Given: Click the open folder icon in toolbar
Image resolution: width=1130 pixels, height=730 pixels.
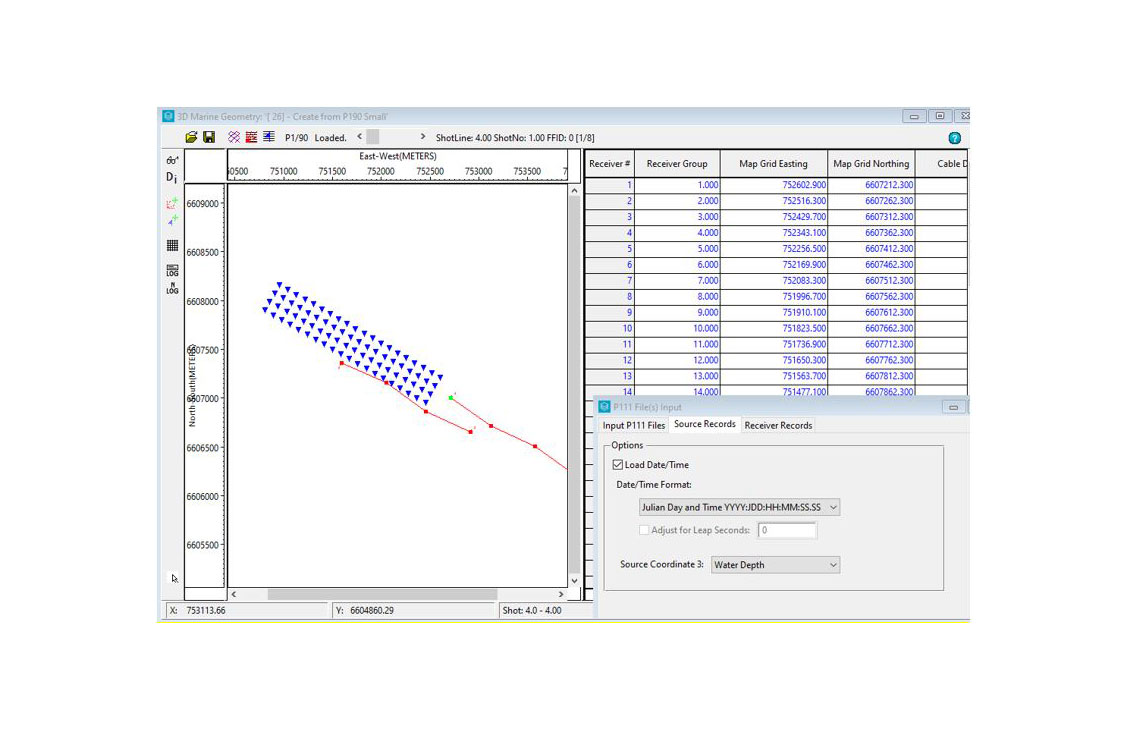Looking at the screenshot, I should (191, 137).
